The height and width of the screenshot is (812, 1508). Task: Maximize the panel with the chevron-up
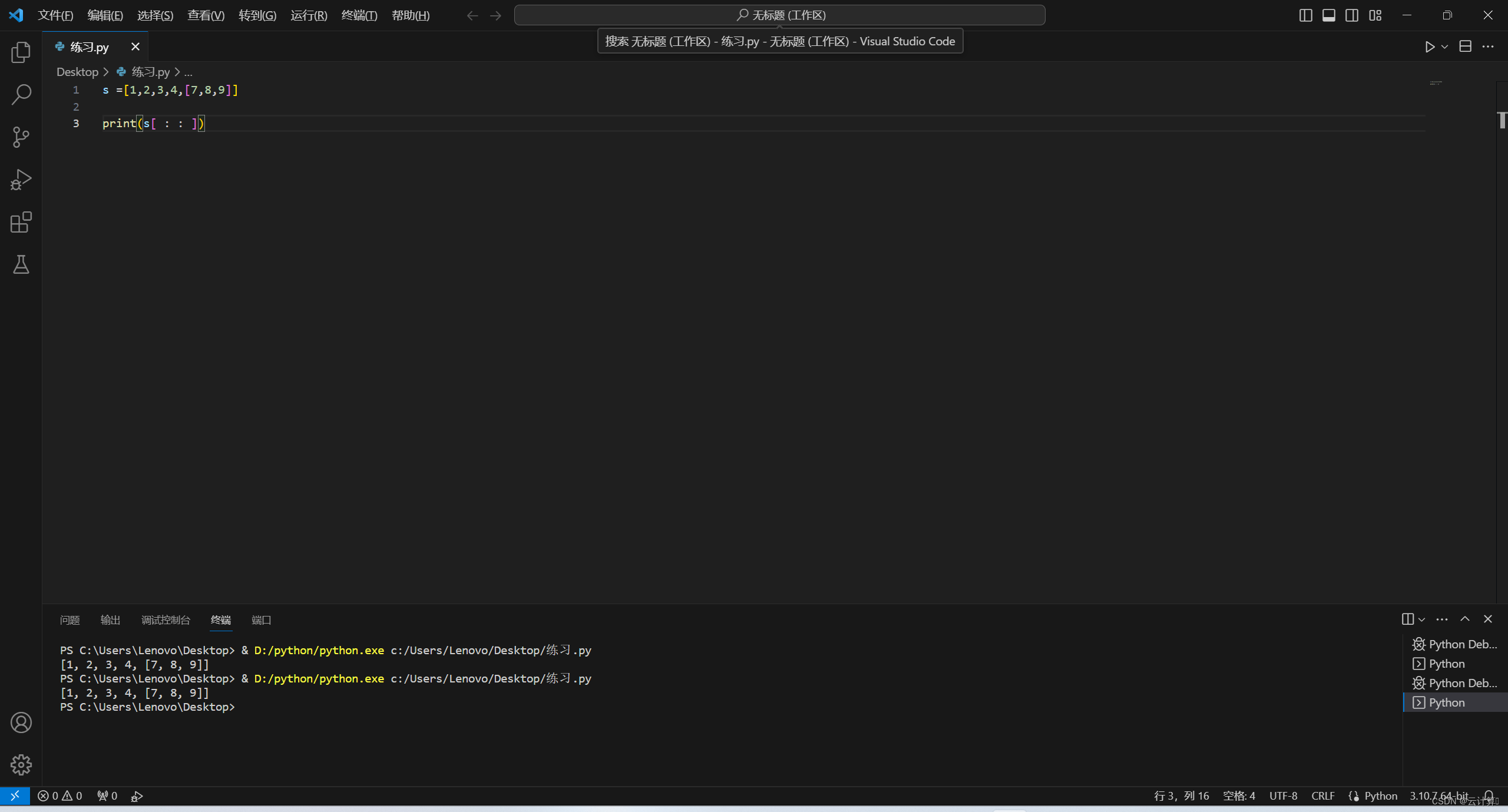[x=1465, y=619]
